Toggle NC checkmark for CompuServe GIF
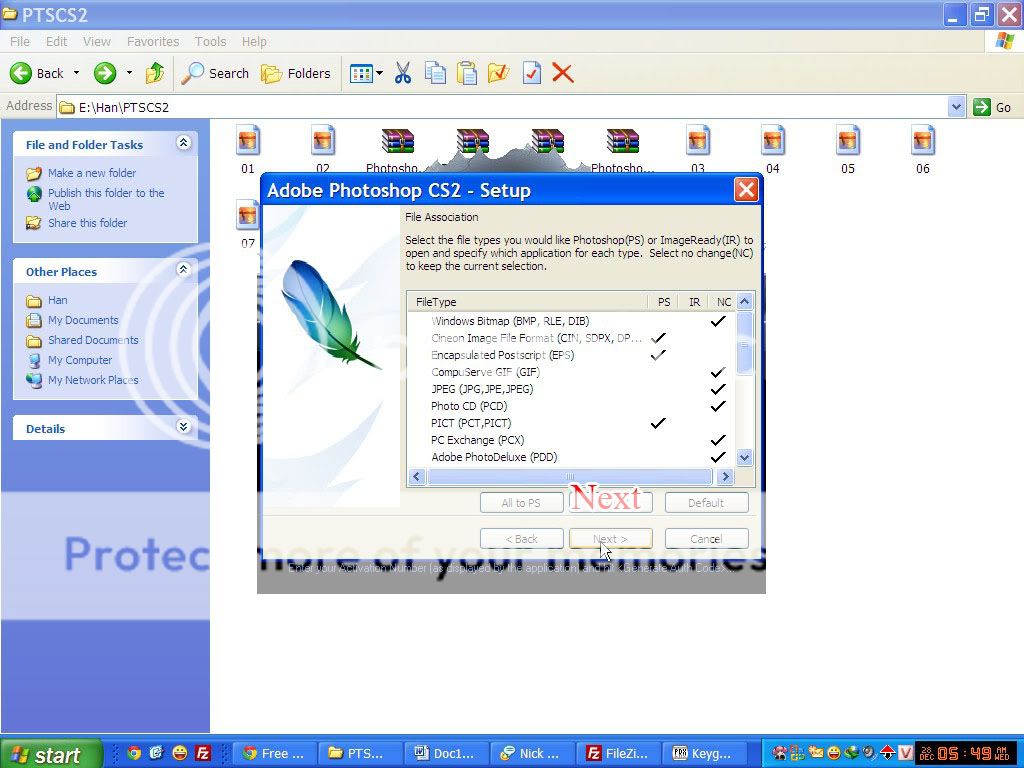The height and width of the screenshot is (768, 1024). click(x=718, y=372)
